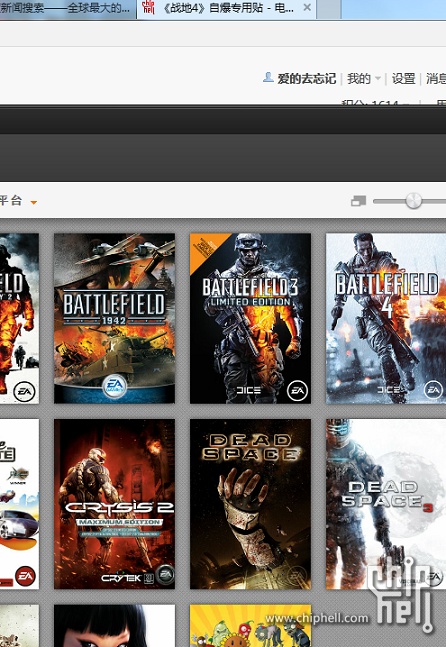This screenshot has height=647, width=446.
Task: Open the 设置 settings link
Action: click(403, 78)
